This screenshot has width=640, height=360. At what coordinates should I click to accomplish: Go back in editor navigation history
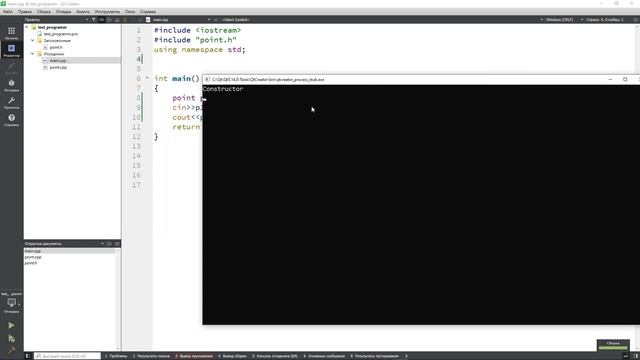click(126, 20)
